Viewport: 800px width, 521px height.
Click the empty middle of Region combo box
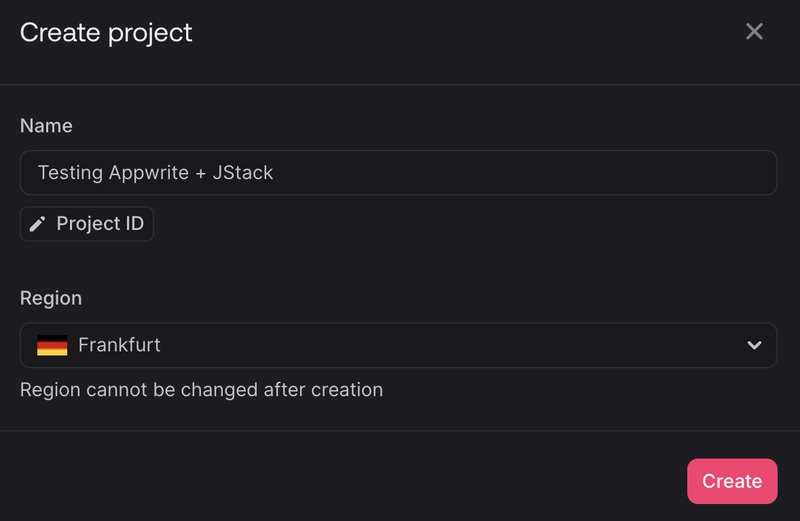[x=450, y=345]
